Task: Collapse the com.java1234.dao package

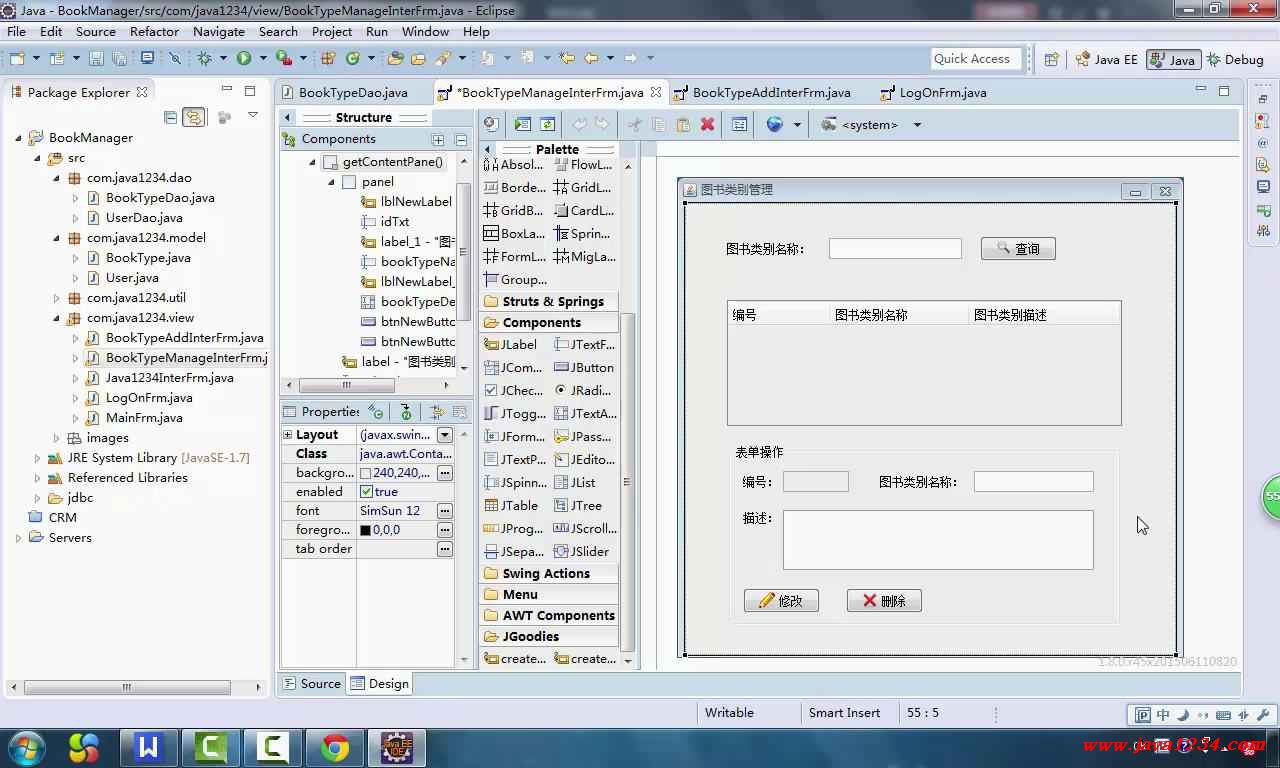Action: [x=57, y=178]
